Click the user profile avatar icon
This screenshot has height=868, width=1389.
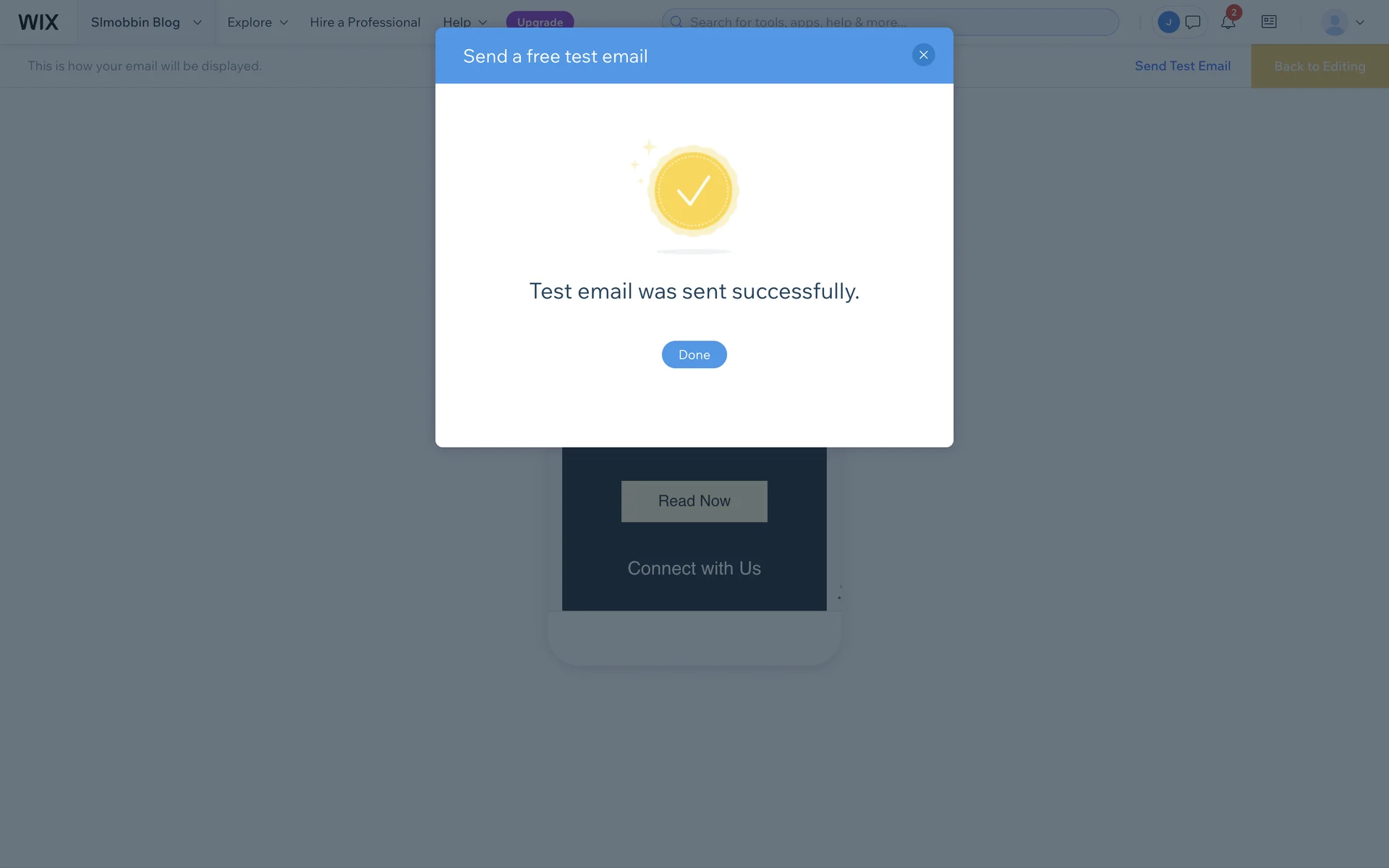[1334, 22]
